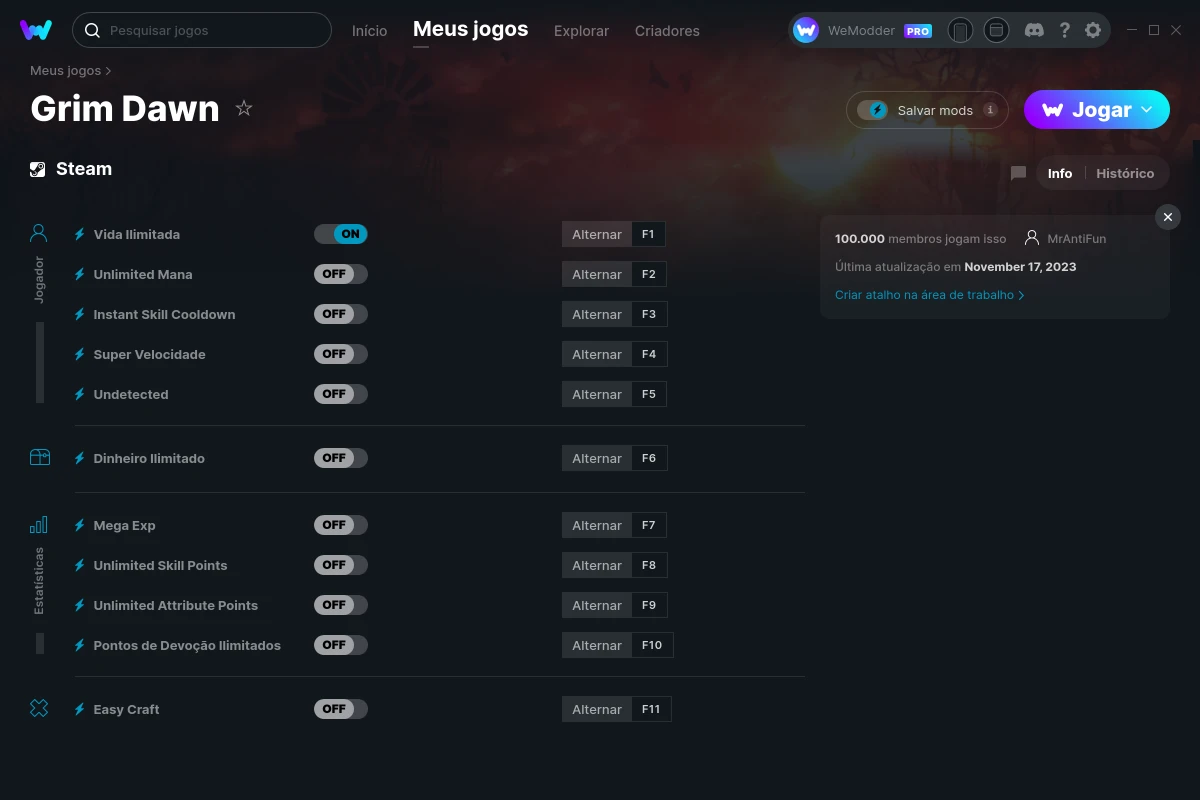Click the F10 hotkey box

[x=652, y=645]
